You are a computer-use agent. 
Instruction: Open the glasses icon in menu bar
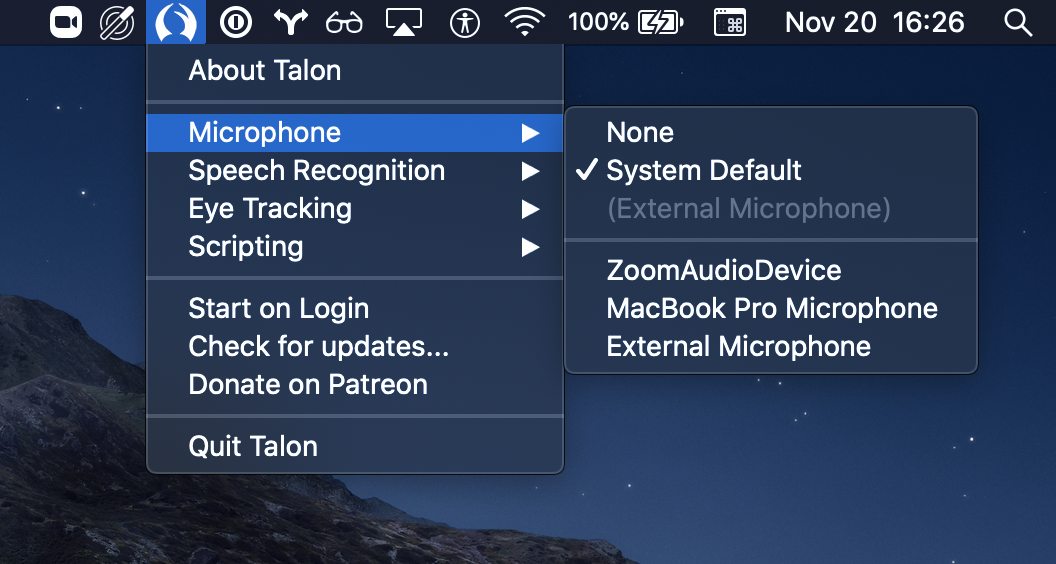tap(344, 22)
